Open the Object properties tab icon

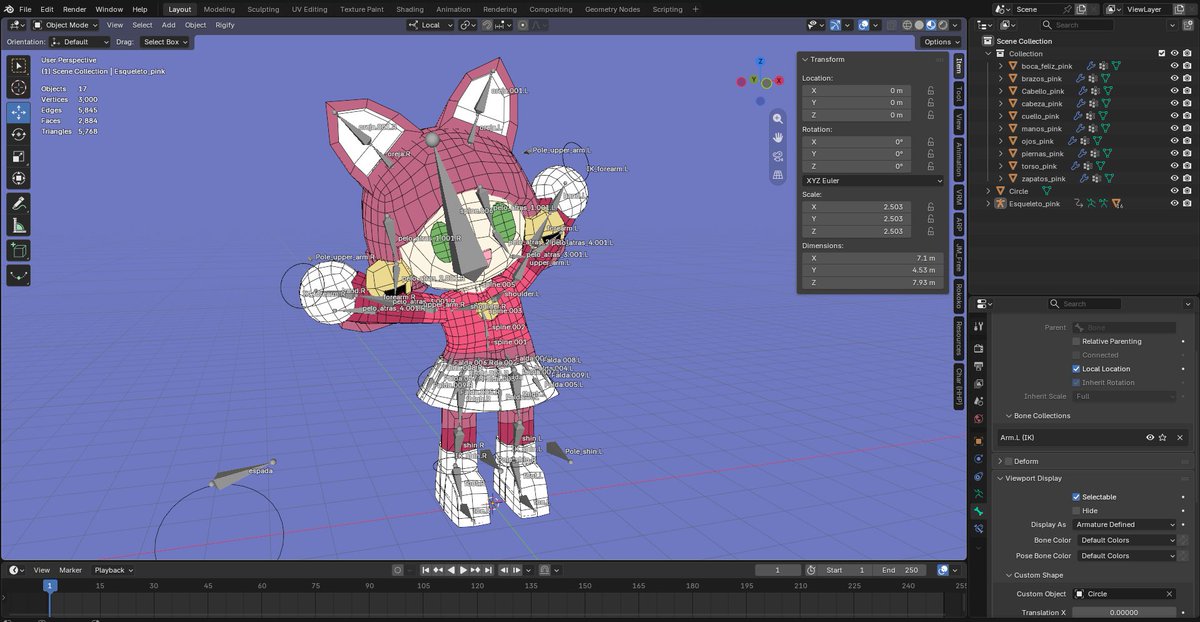979,443
